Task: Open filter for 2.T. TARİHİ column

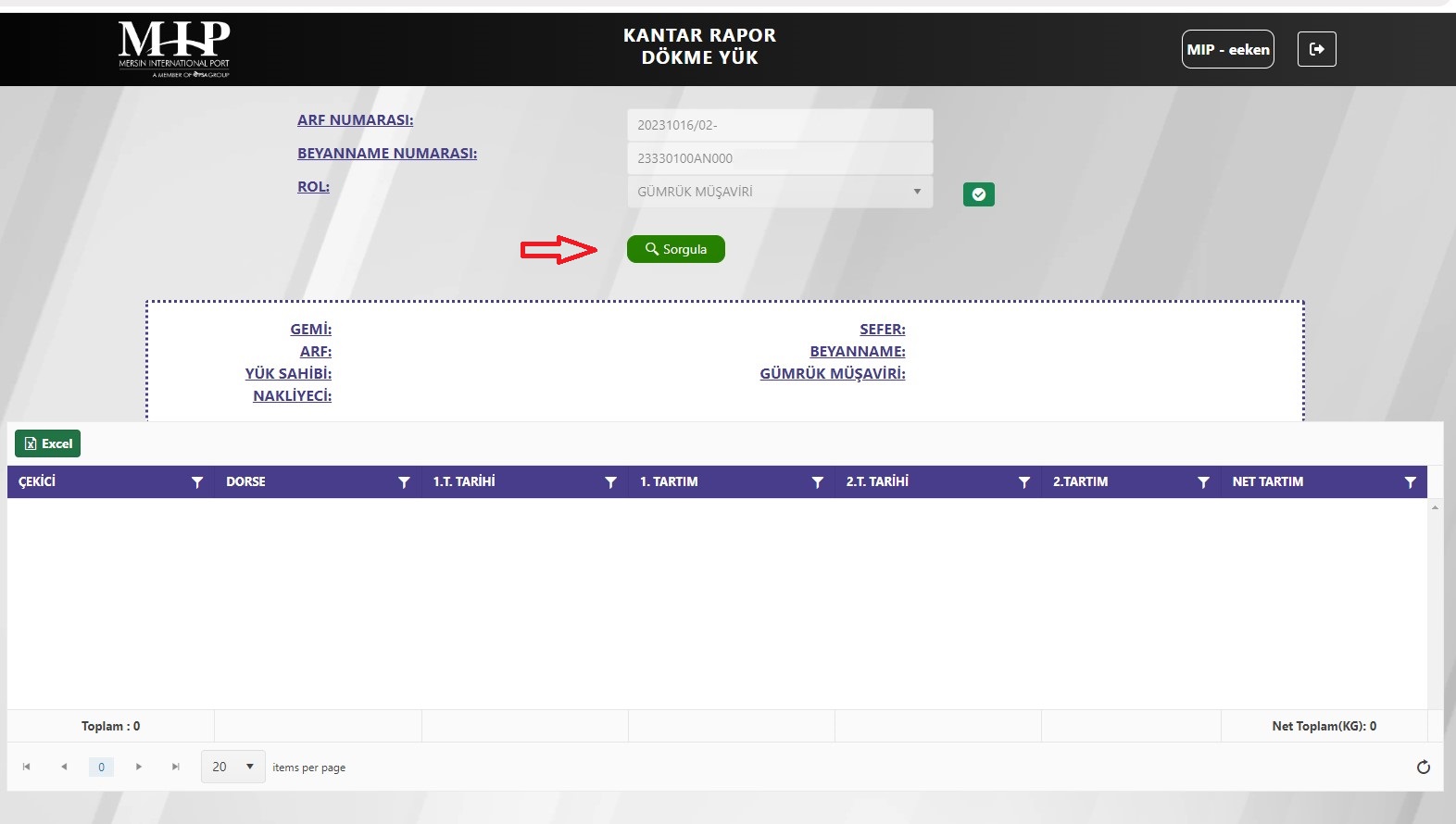Action: coord(1023,482)
